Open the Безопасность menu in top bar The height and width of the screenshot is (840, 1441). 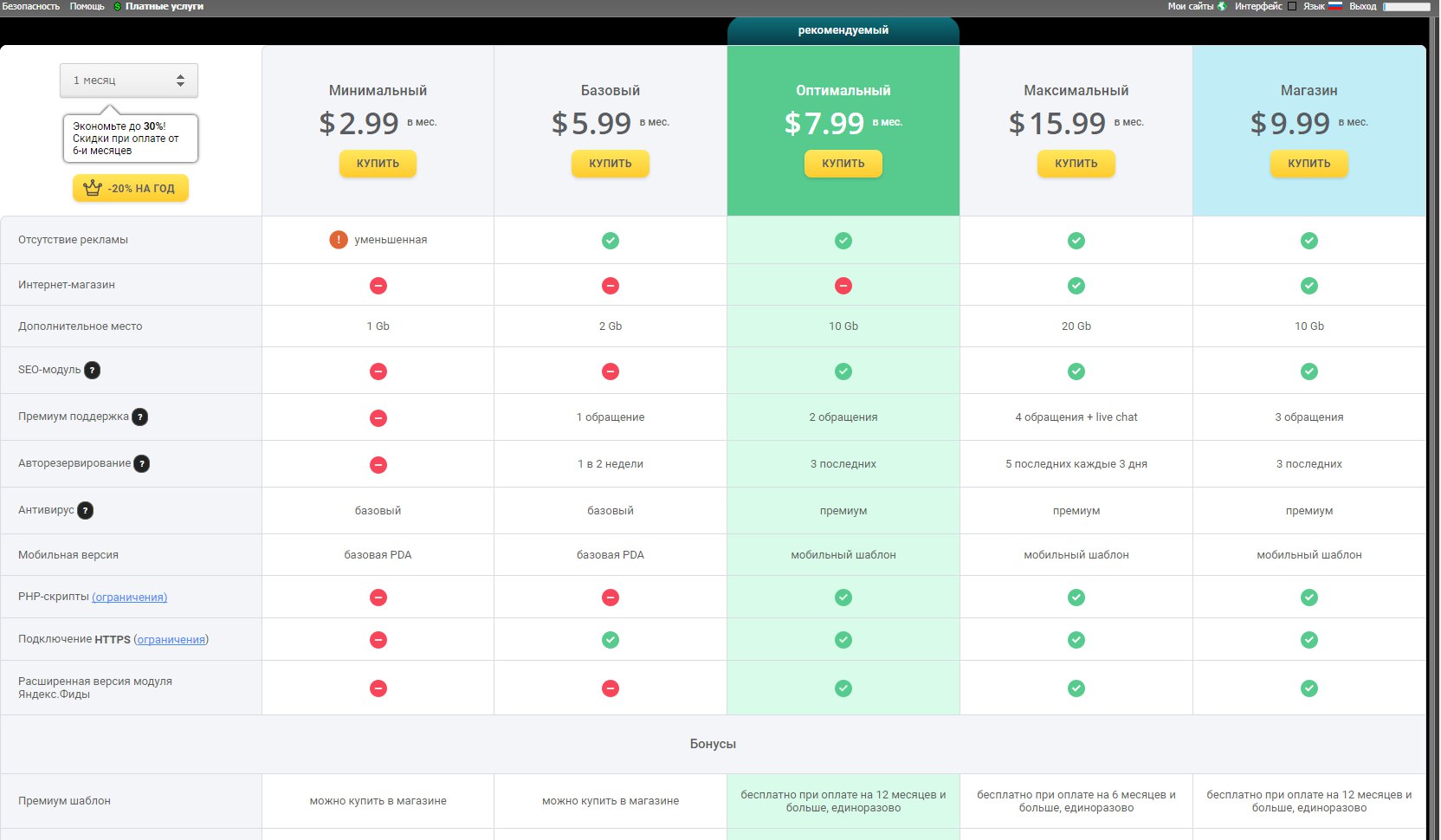click(x=31, y=6)
